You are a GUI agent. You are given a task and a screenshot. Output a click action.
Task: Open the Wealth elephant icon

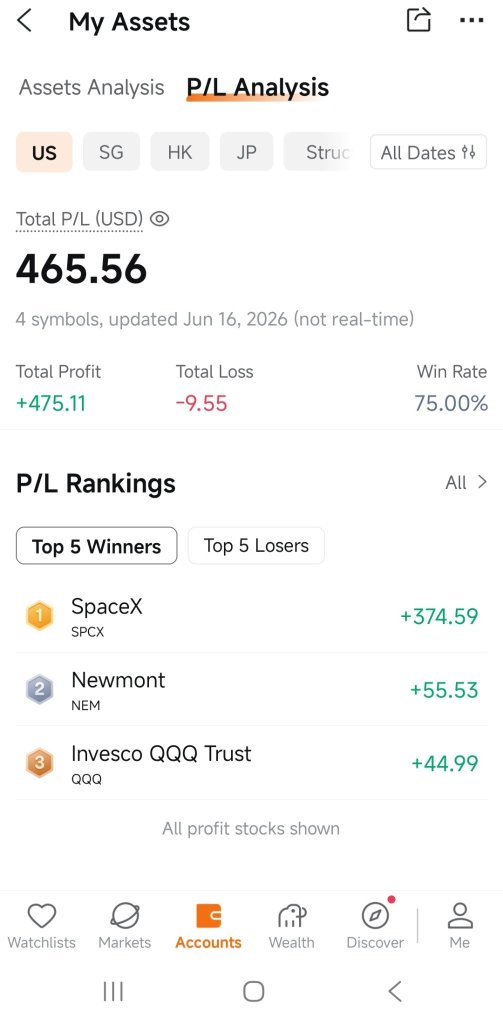291,916
